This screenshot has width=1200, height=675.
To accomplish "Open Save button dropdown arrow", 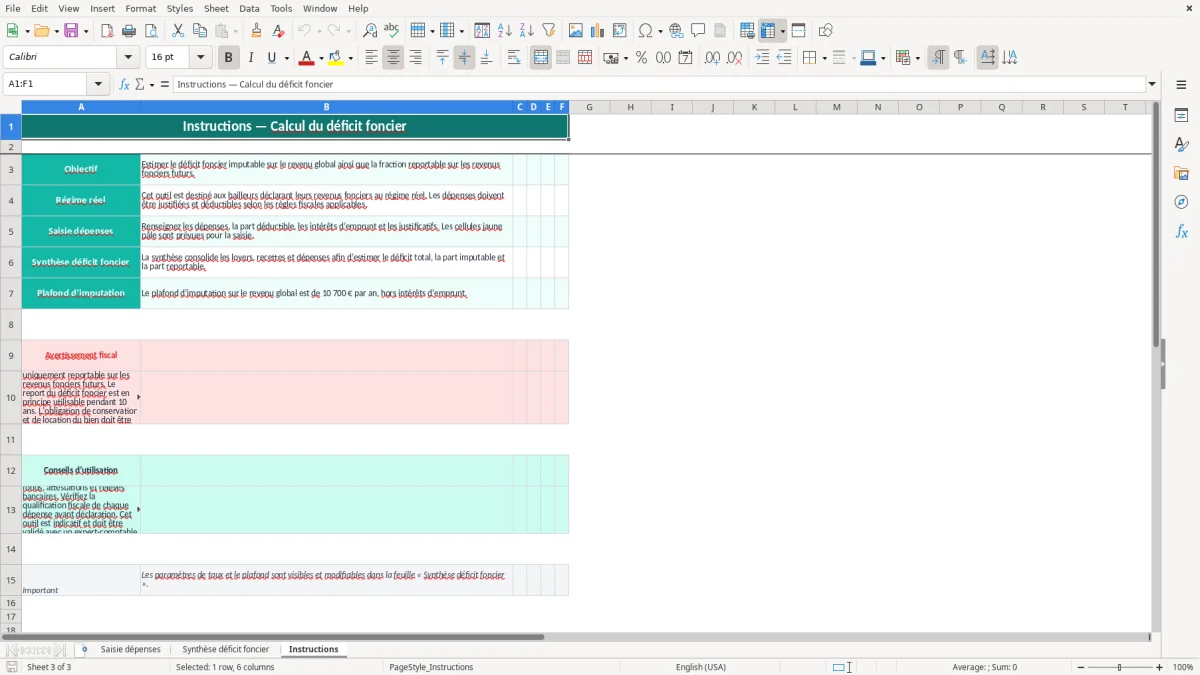I will coord(85,31).
